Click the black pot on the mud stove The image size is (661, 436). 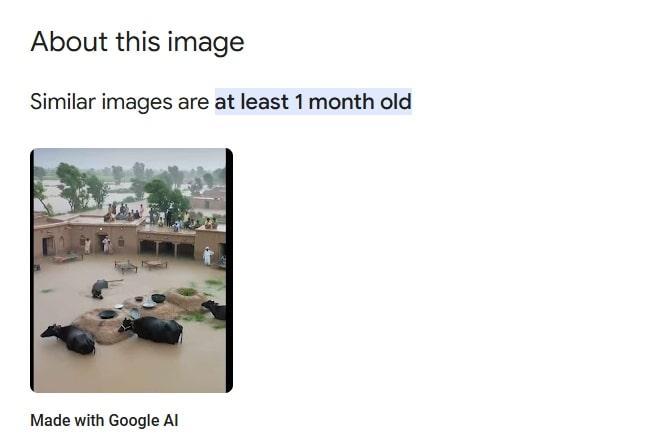point(107,314)
